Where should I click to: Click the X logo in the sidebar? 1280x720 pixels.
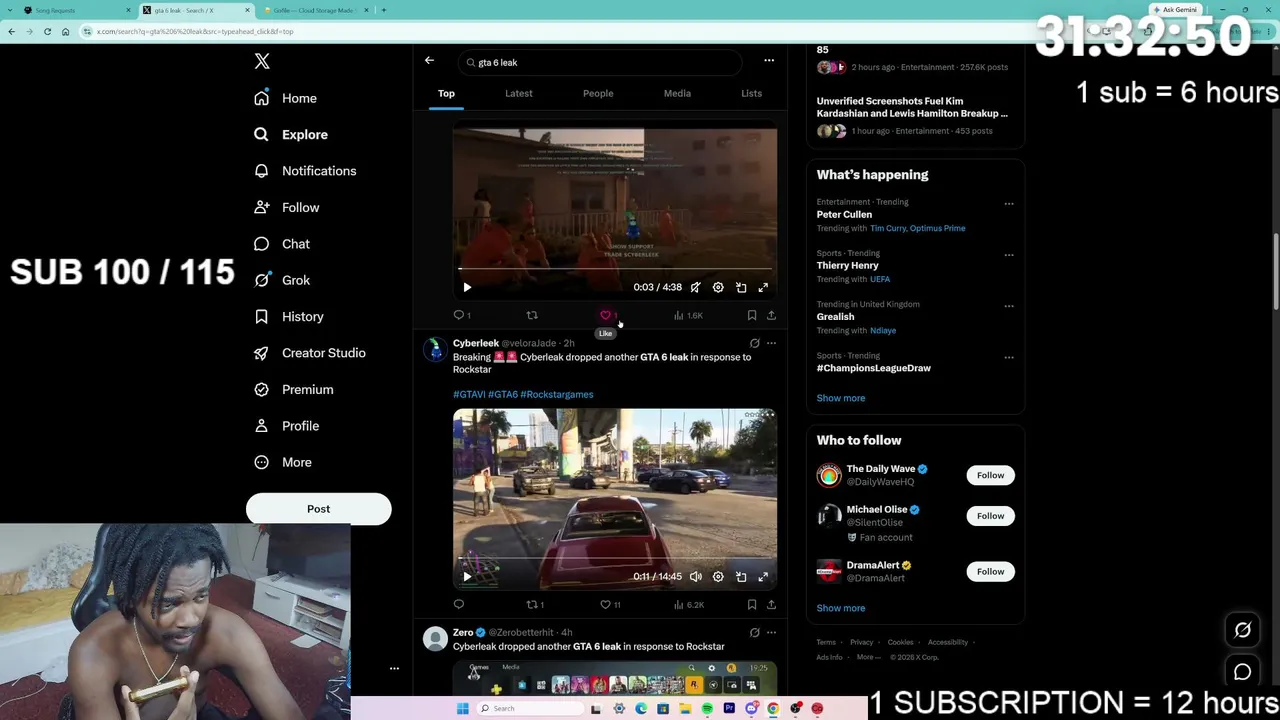tap(262, 61)
